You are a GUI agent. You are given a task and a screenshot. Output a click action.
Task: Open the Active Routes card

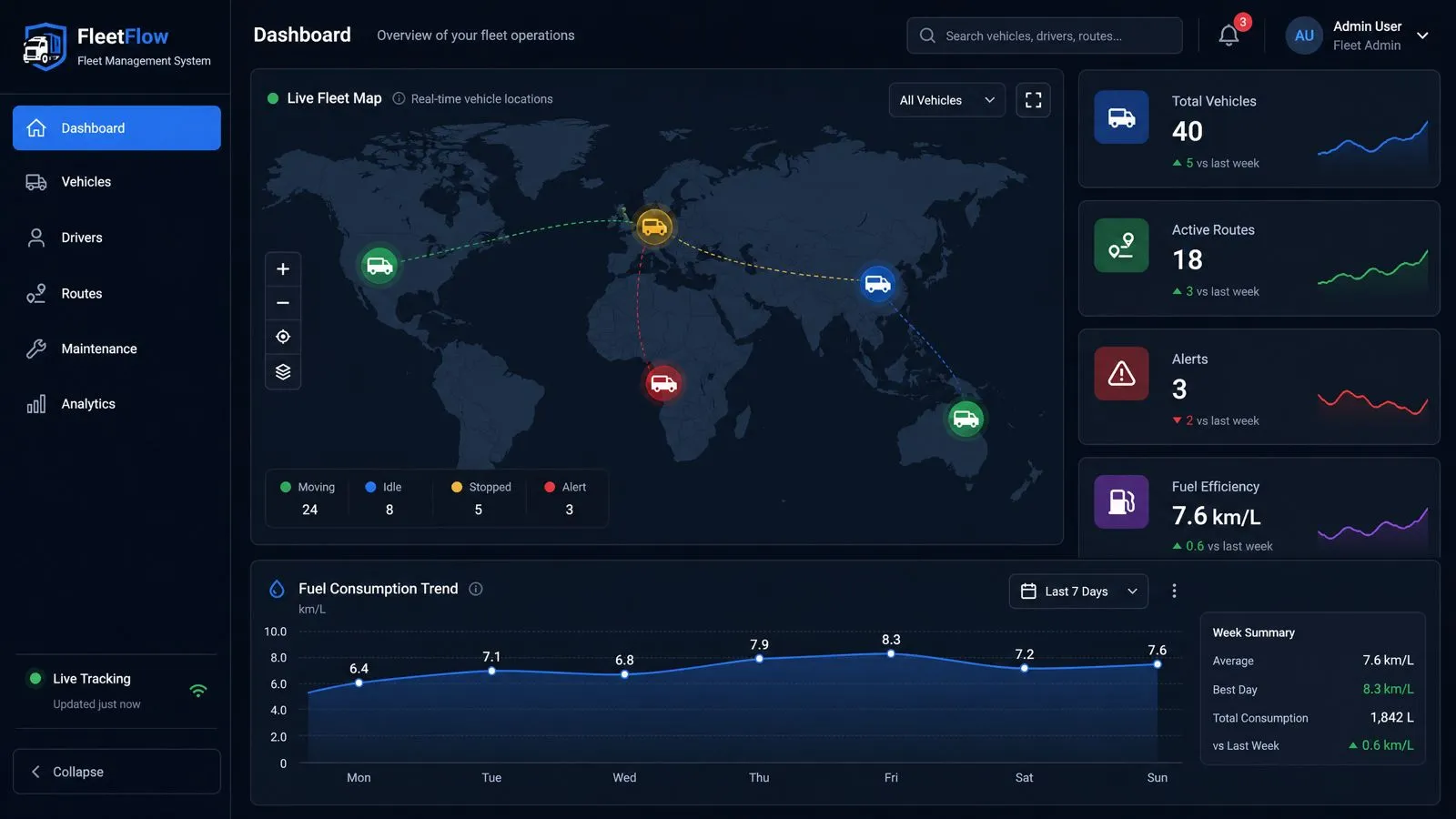pyautogui.click(x=1259, y=258)
